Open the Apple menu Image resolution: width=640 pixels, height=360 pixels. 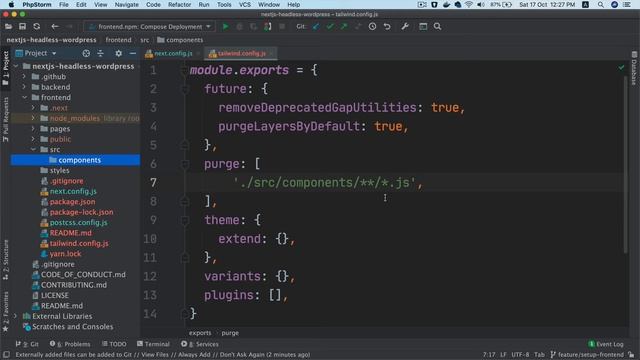click(11, 4)
